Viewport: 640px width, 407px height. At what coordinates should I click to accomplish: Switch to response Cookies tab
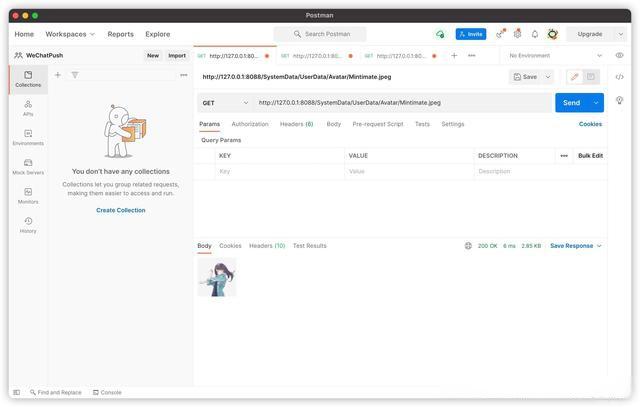click(230, 246)
